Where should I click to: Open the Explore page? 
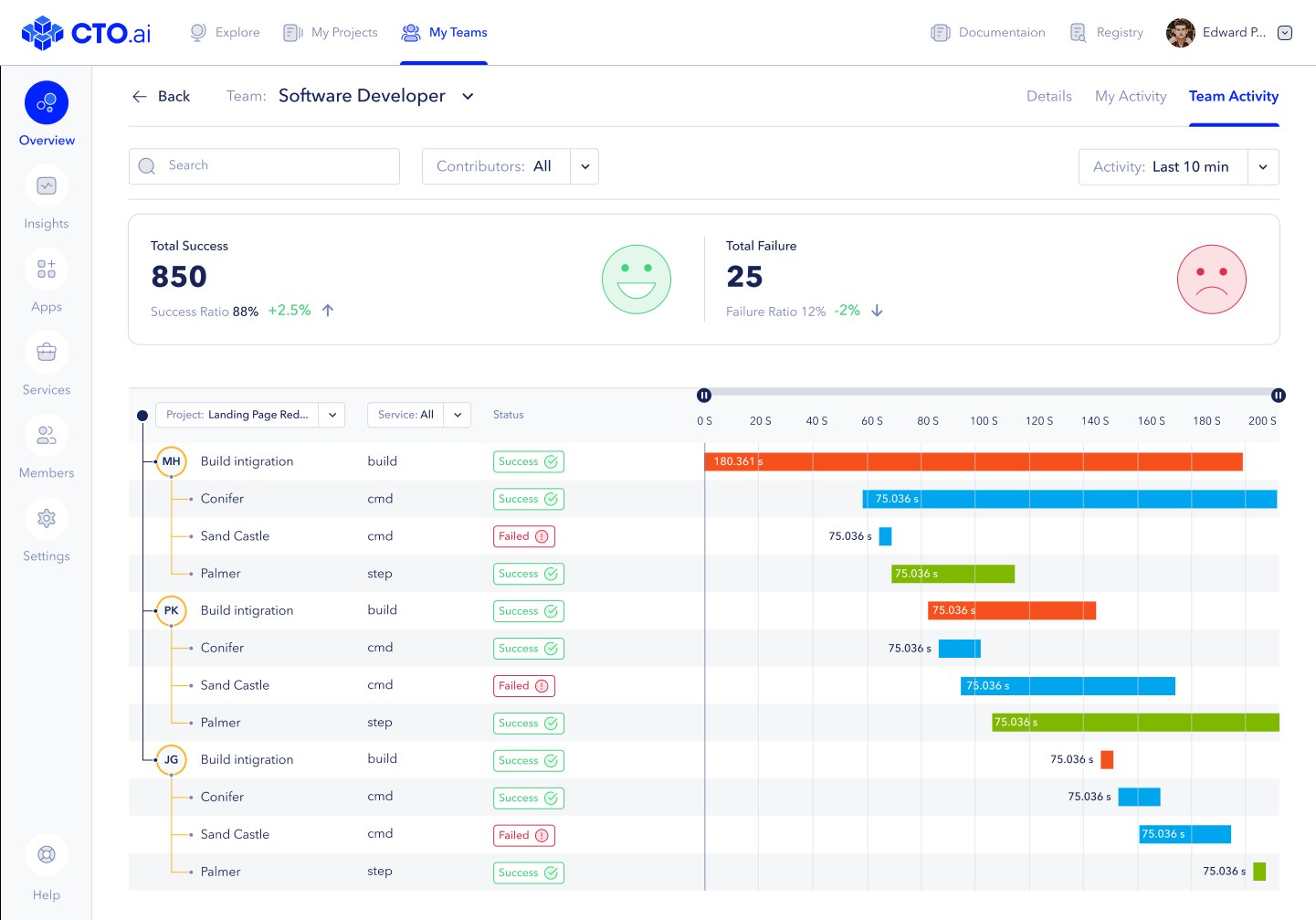click(x=225, y=33)
